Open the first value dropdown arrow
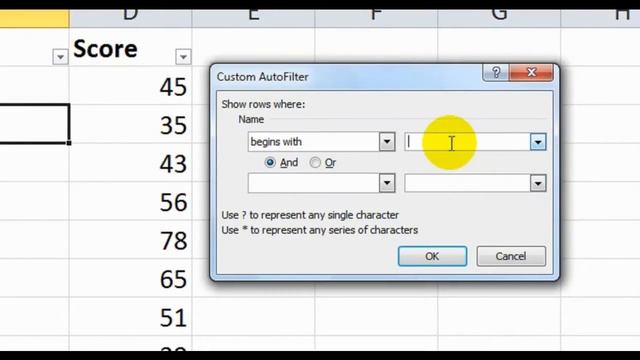640x360 pixels. click(538, 142)
